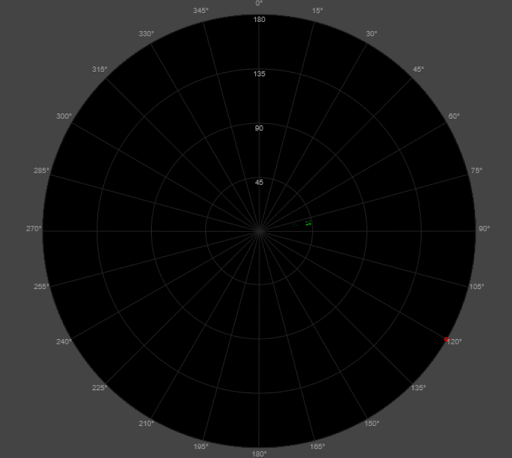This screenshot has width=512, height=458.
Task: Click the 315° angle label
Action: click(x=100, y=69)
